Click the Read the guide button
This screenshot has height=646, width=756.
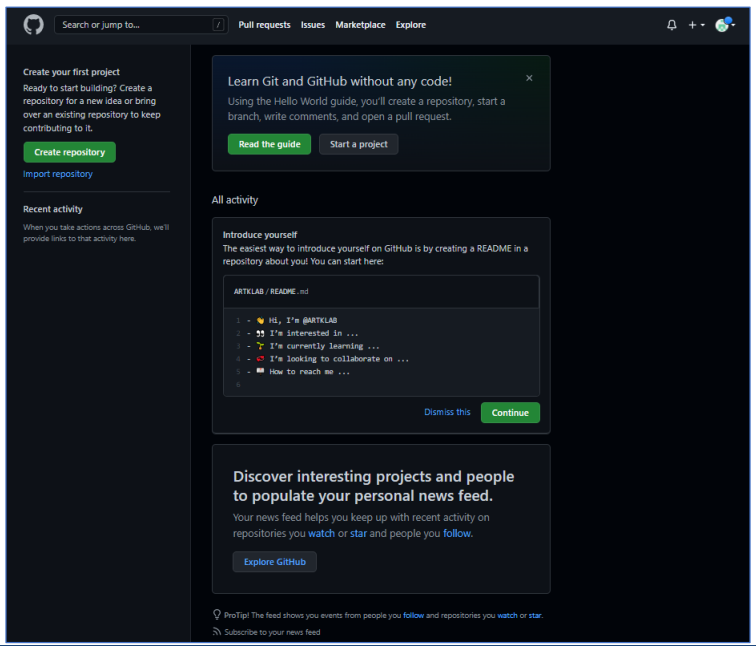[270, 144]
